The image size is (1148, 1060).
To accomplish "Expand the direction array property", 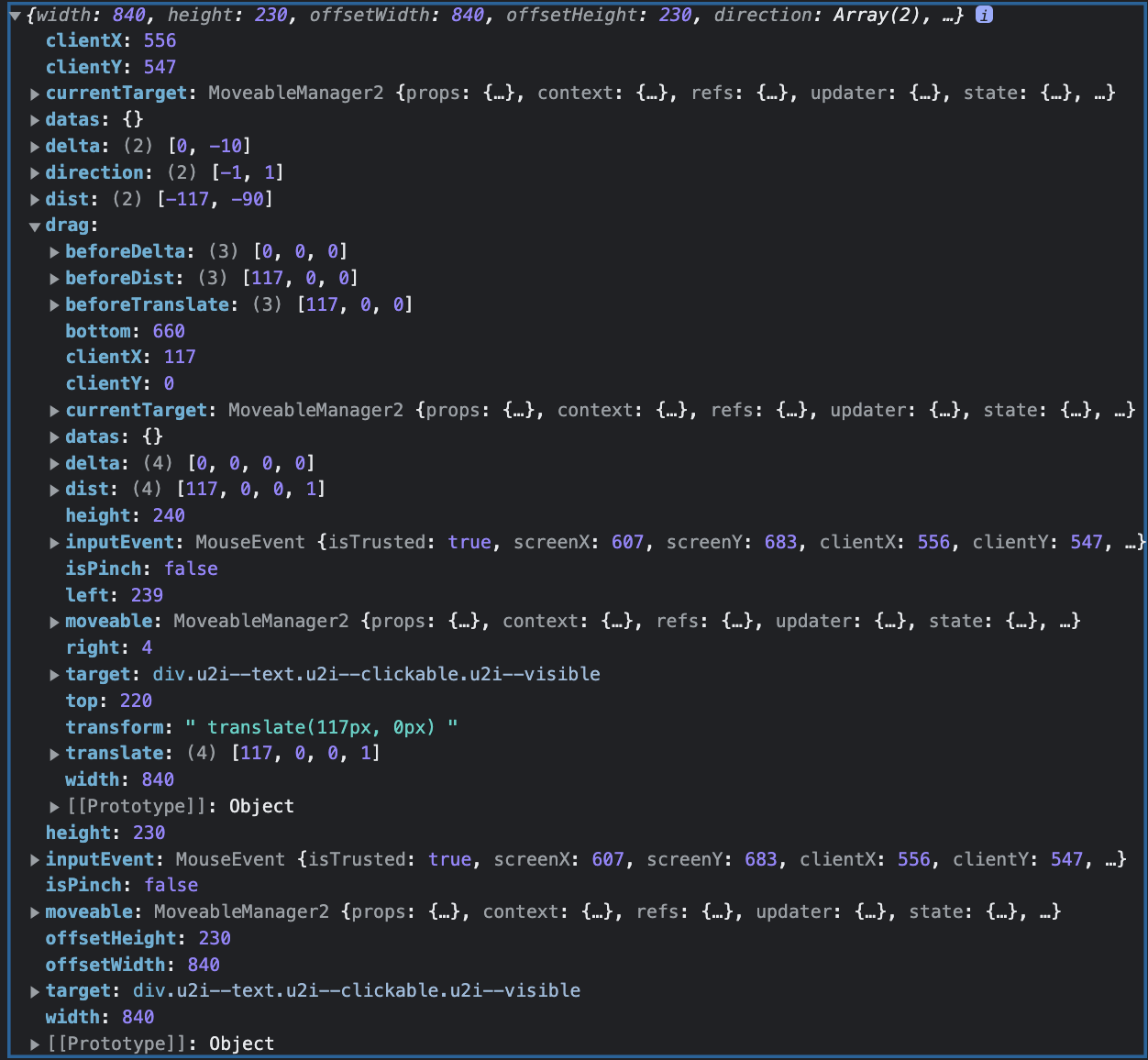I will [x=34, y=172].
